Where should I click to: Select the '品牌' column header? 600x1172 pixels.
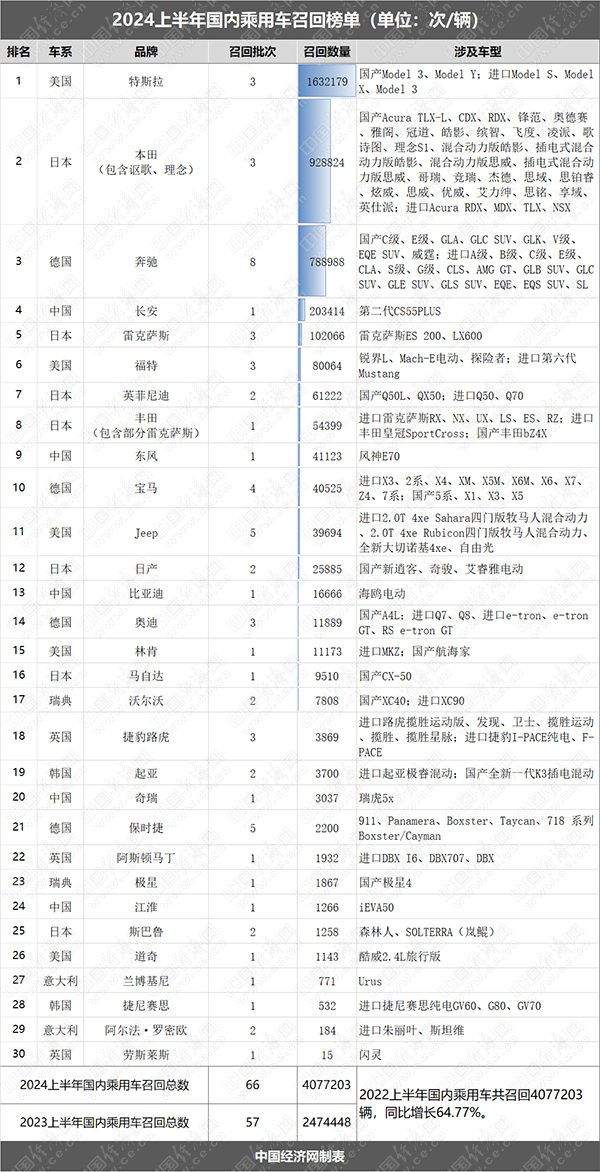point(146,52)
